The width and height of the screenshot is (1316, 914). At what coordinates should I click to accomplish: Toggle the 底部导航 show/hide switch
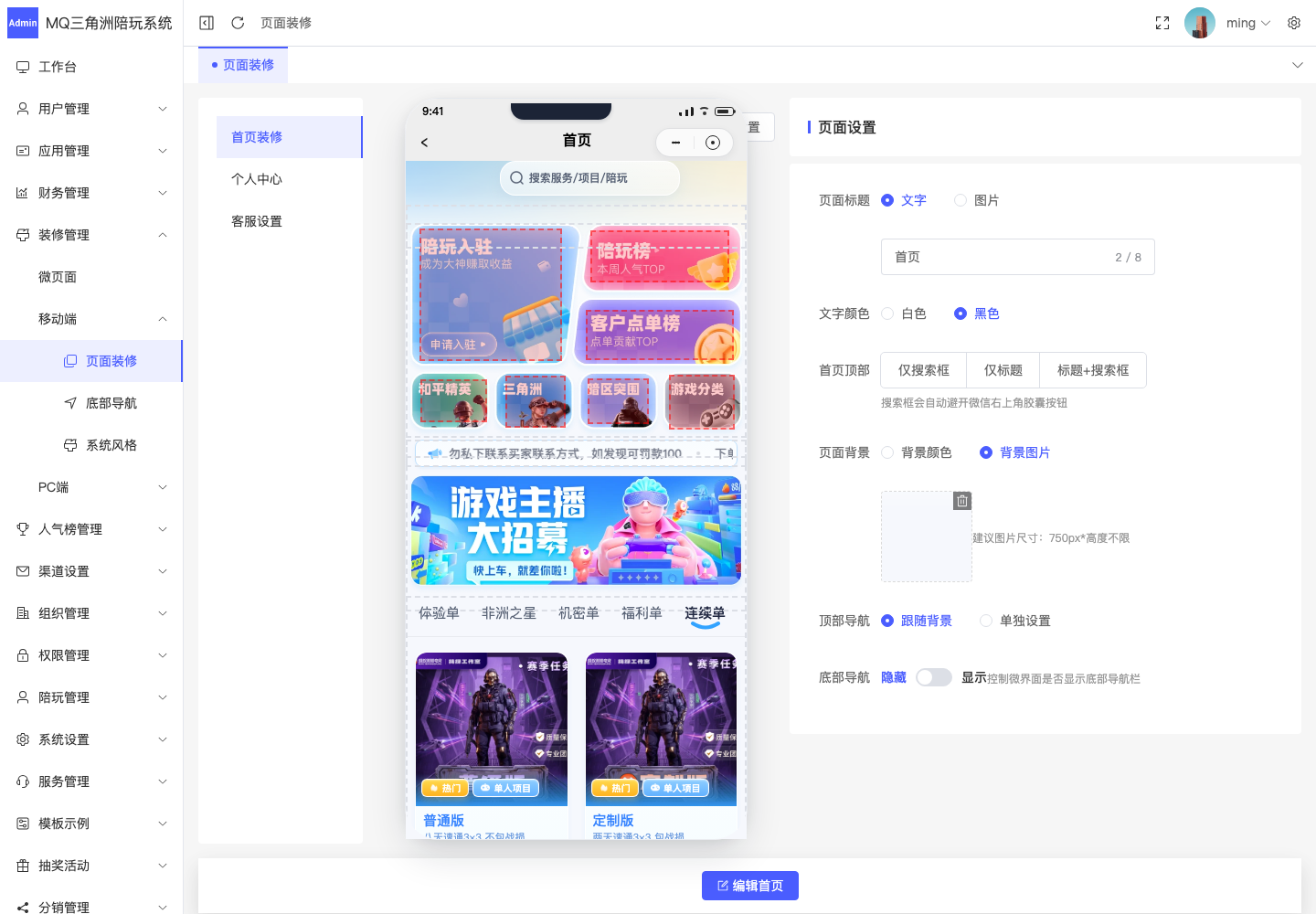pos(934,677)
